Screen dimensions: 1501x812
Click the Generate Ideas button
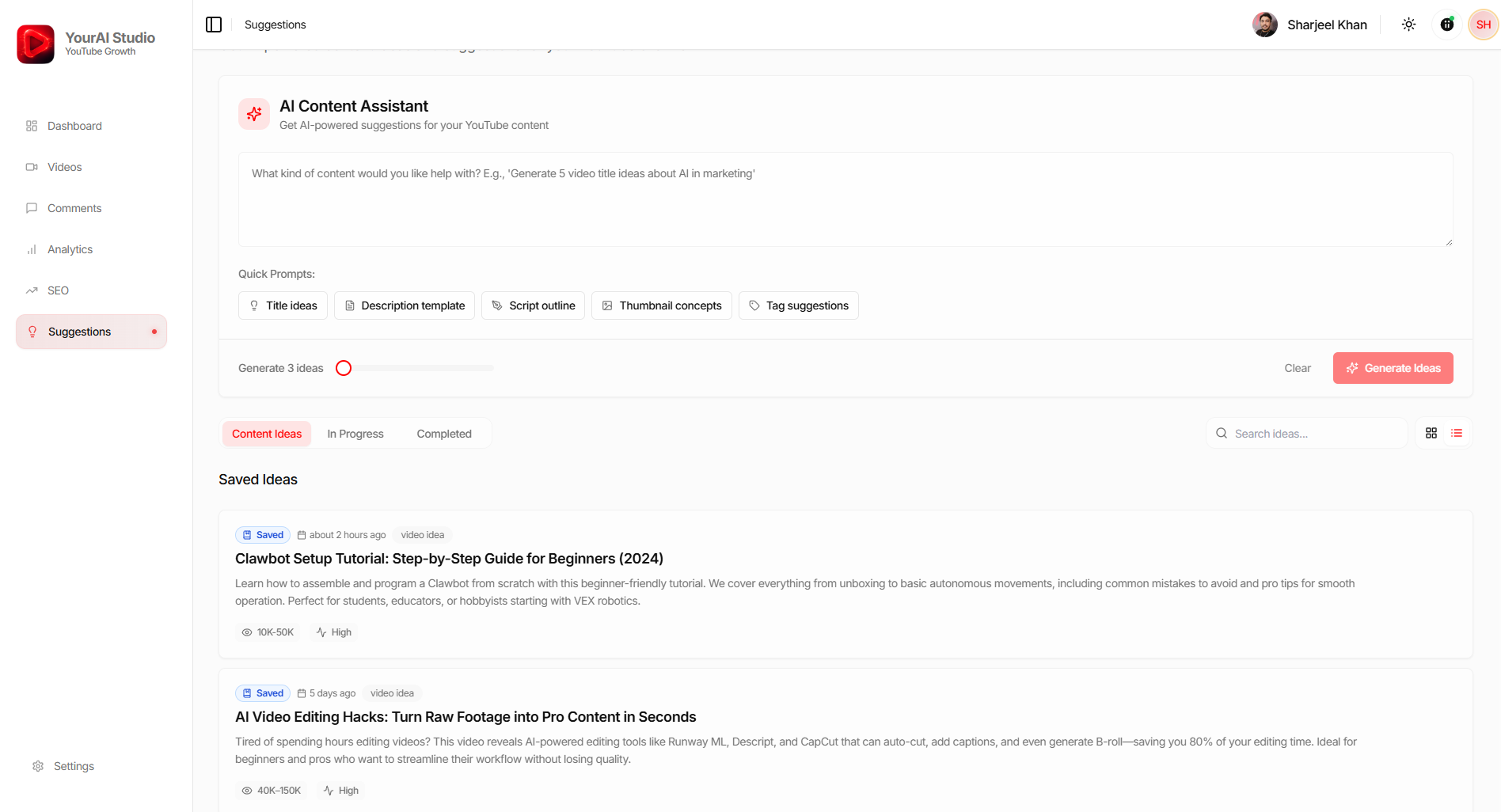pyautogui.click(x=1393, y=368)
